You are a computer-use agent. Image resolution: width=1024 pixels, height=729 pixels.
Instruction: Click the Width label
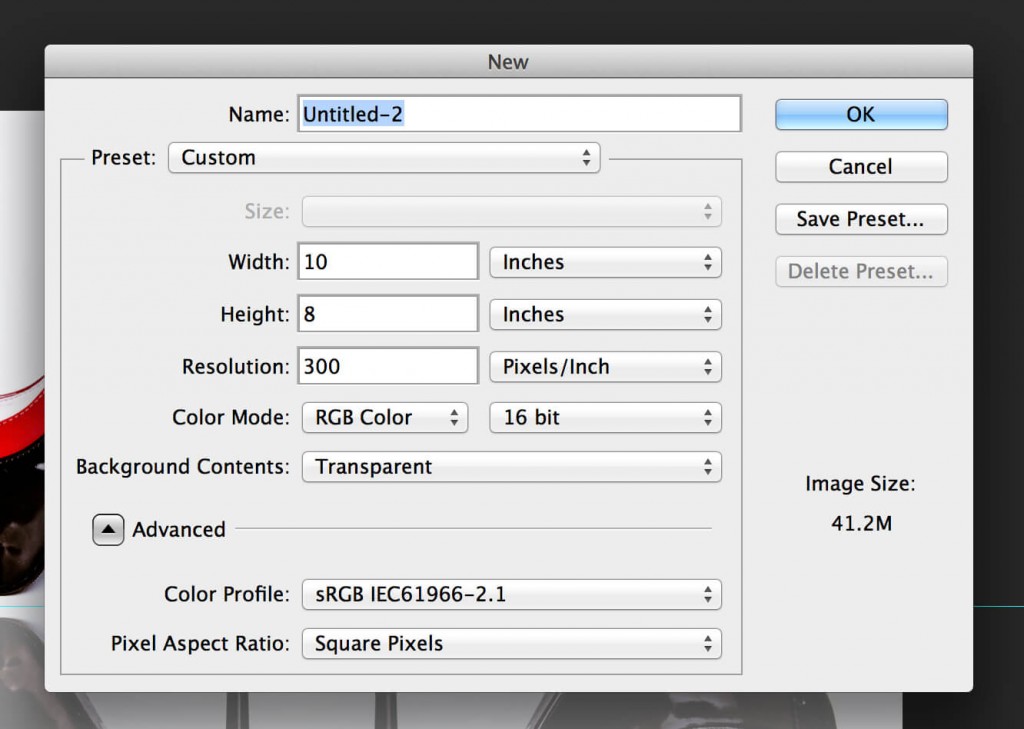click(x=259, y=262)
